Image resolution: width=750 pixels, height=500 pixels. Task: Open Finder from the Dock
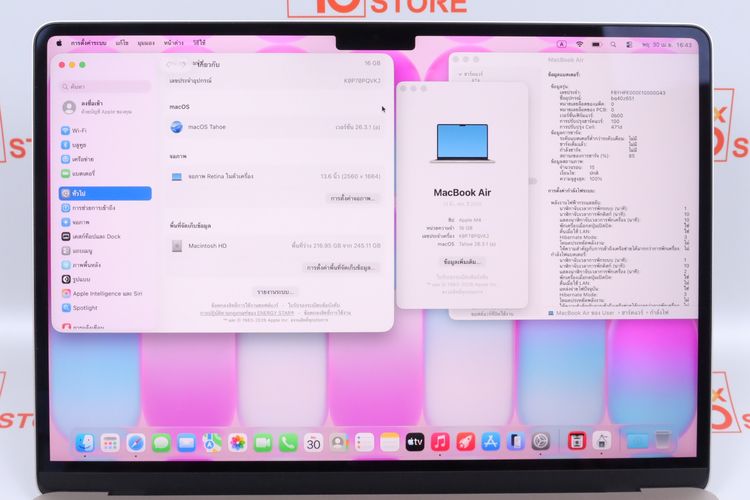(85, 443)
